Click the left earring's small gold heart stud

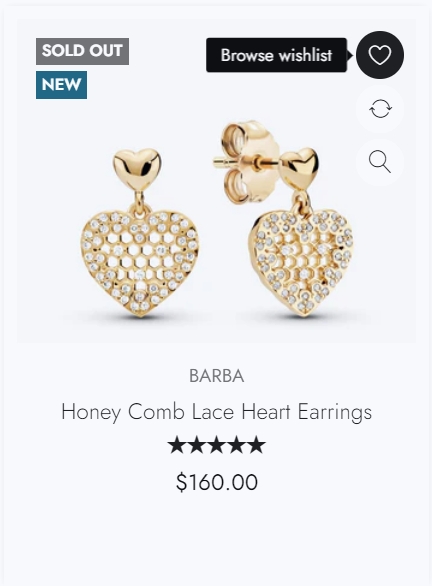click(137, 169)
